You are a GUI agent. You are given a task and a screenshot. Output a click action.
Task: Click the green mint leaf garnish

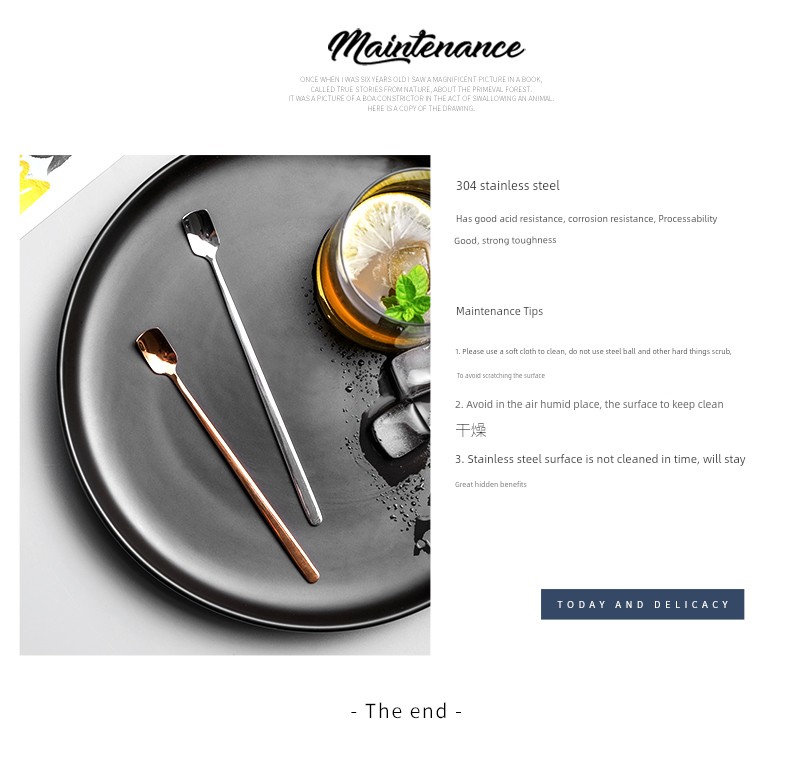pos(407,295)
